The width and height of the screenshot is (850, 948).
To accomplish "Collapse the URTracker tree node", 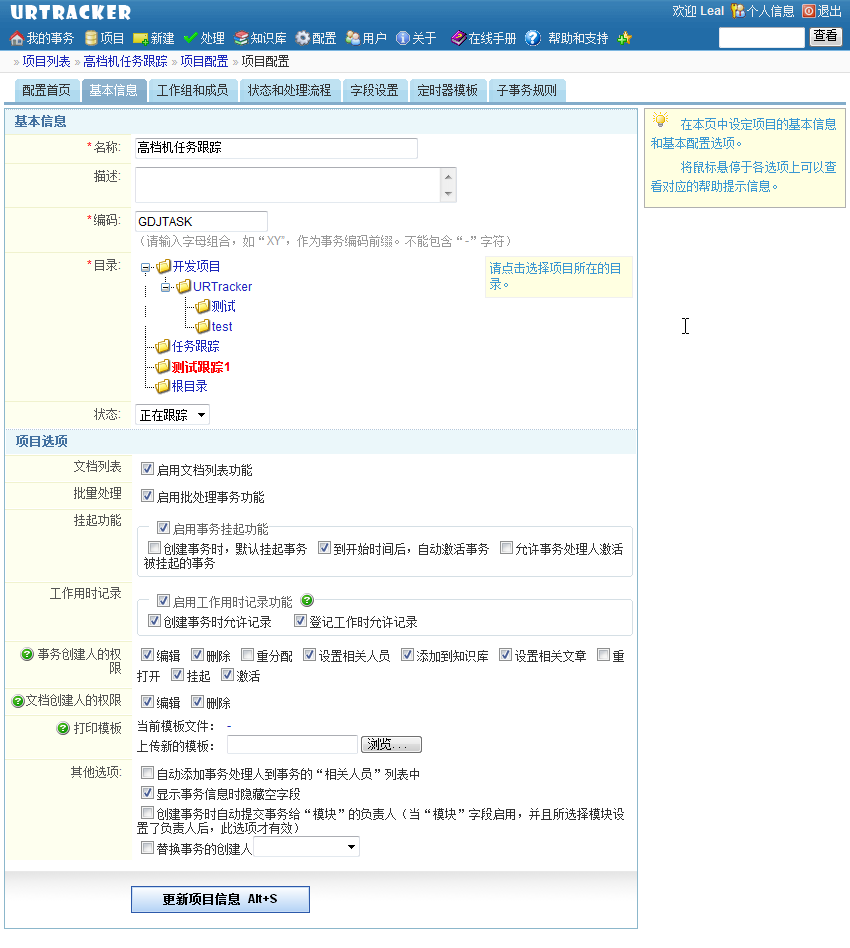I will tap(166, 287).
